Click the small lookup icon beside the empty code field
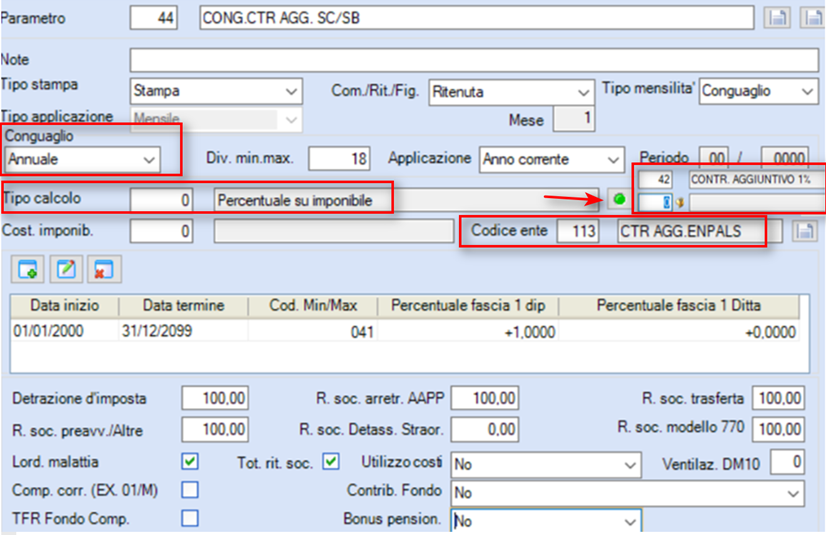The width and height of the screenshot is (826, 535). (681, 202)
